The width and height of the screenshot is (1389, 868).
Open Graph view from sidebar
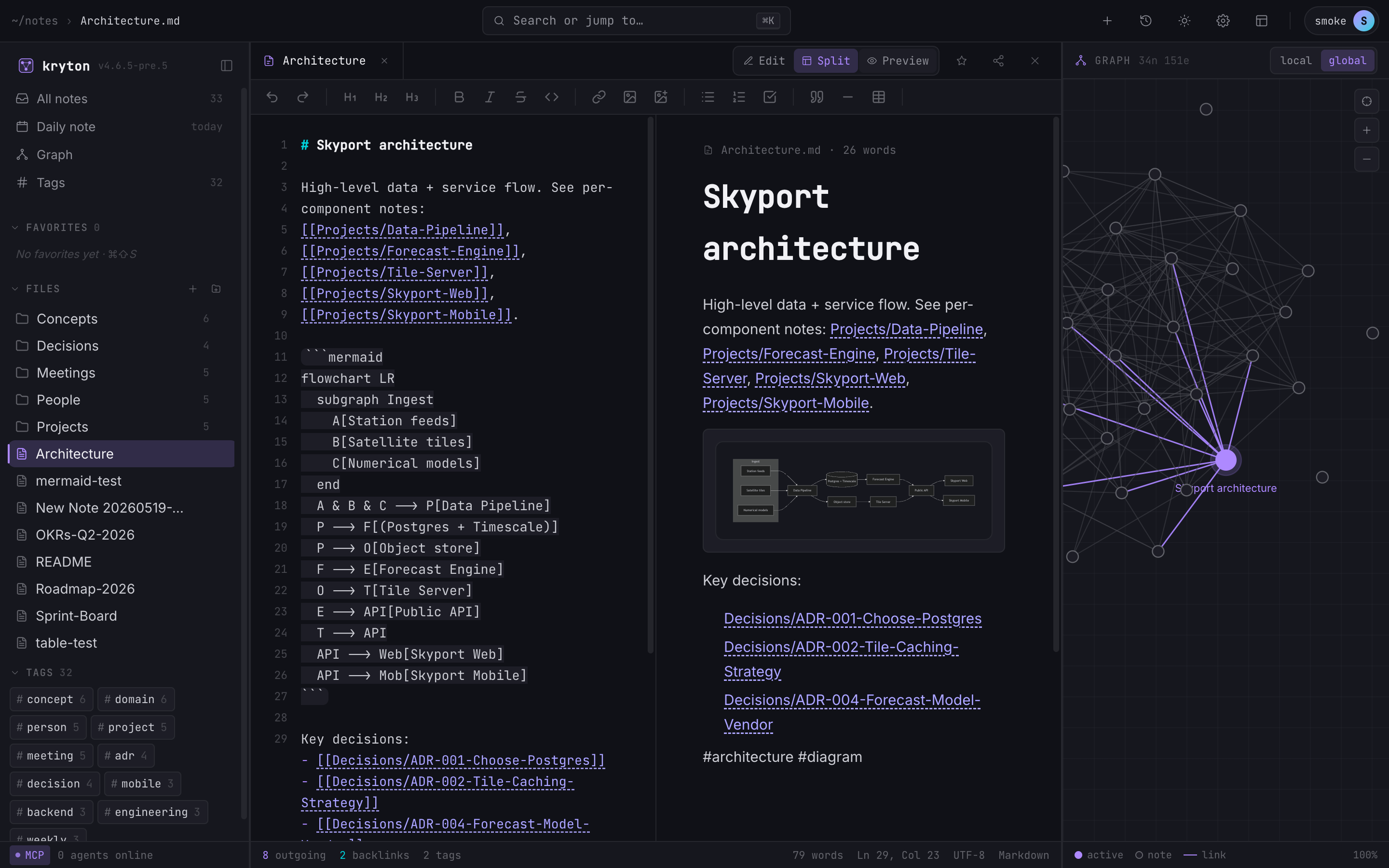tap(121, 154)
